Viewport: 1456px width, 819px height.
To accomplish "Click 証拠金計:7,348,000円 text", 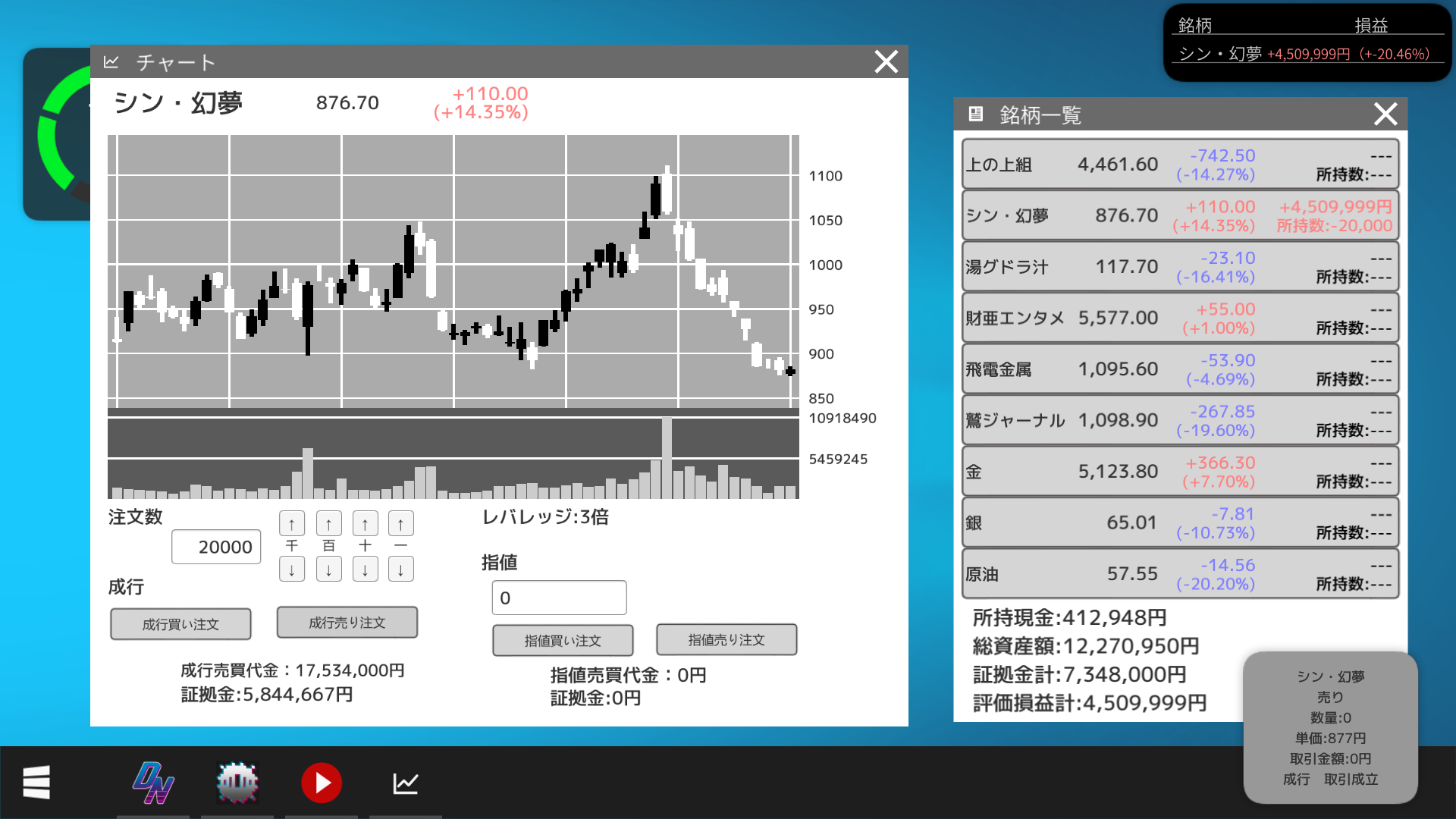I will click(x=1079, y=674).
